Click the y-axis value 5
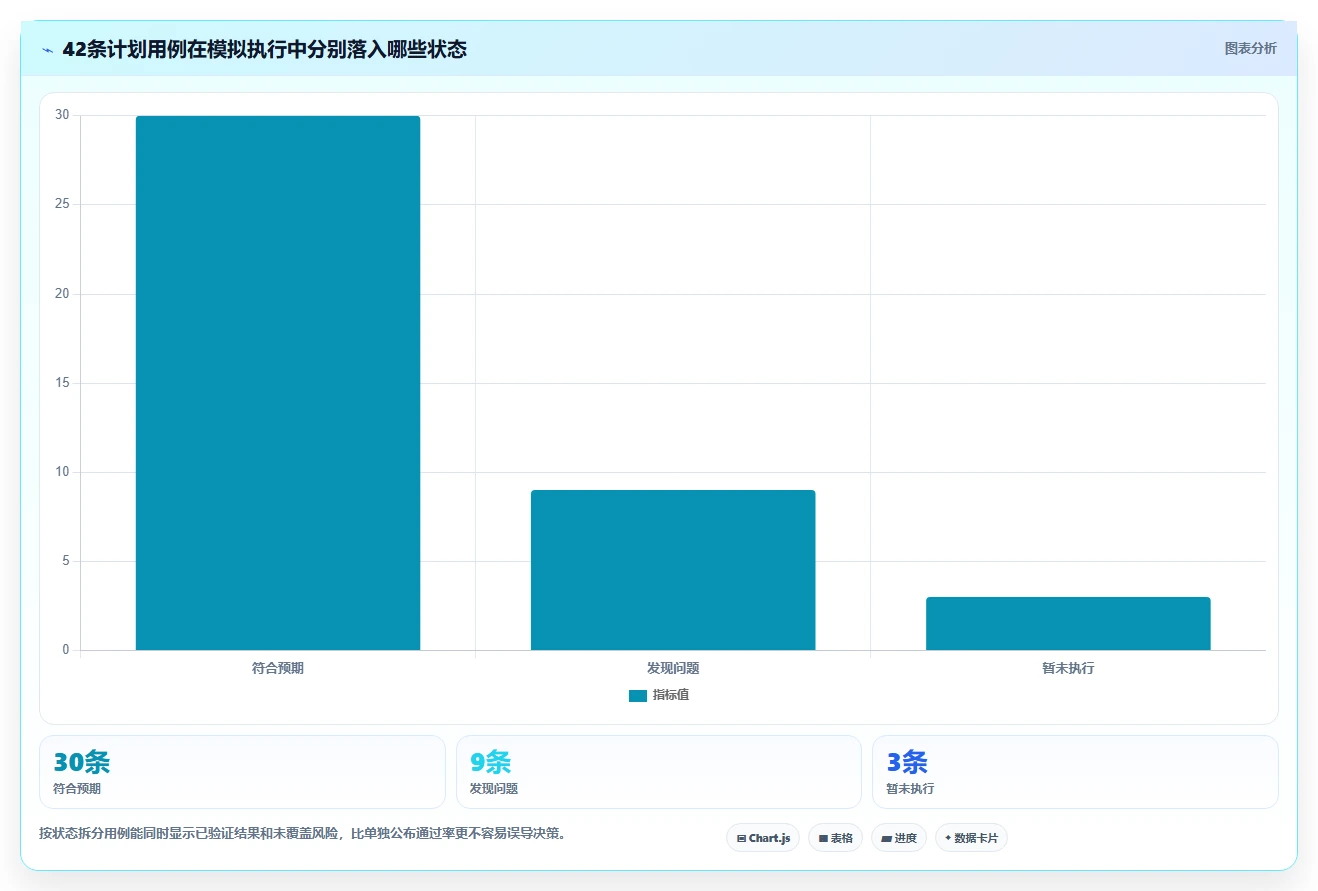 pyautogui.click(x=66, y=561)
